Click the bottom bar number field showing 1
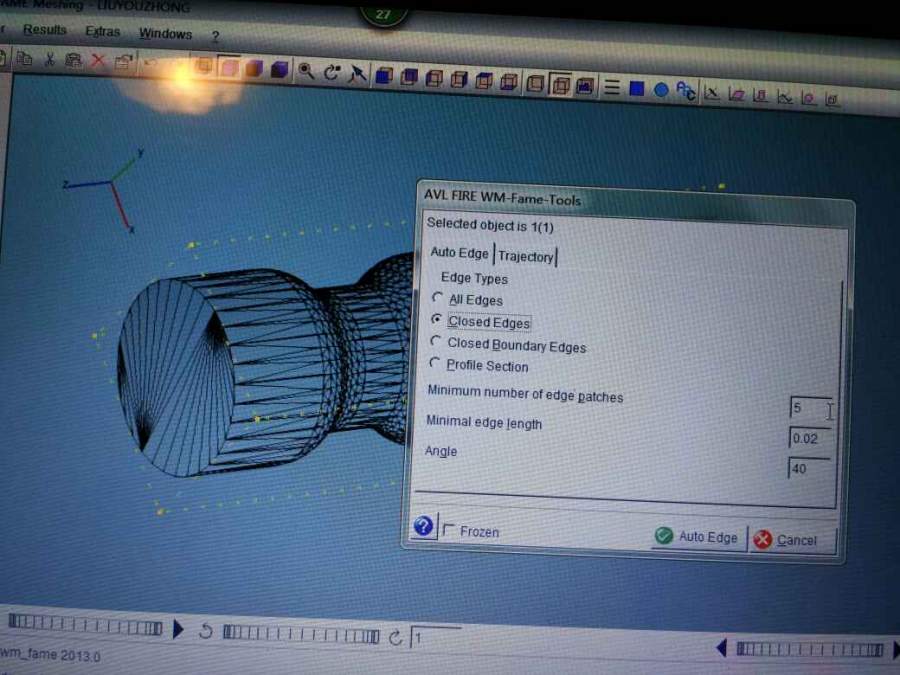Viewport: 900px width, 675px height. click(436, 637)
